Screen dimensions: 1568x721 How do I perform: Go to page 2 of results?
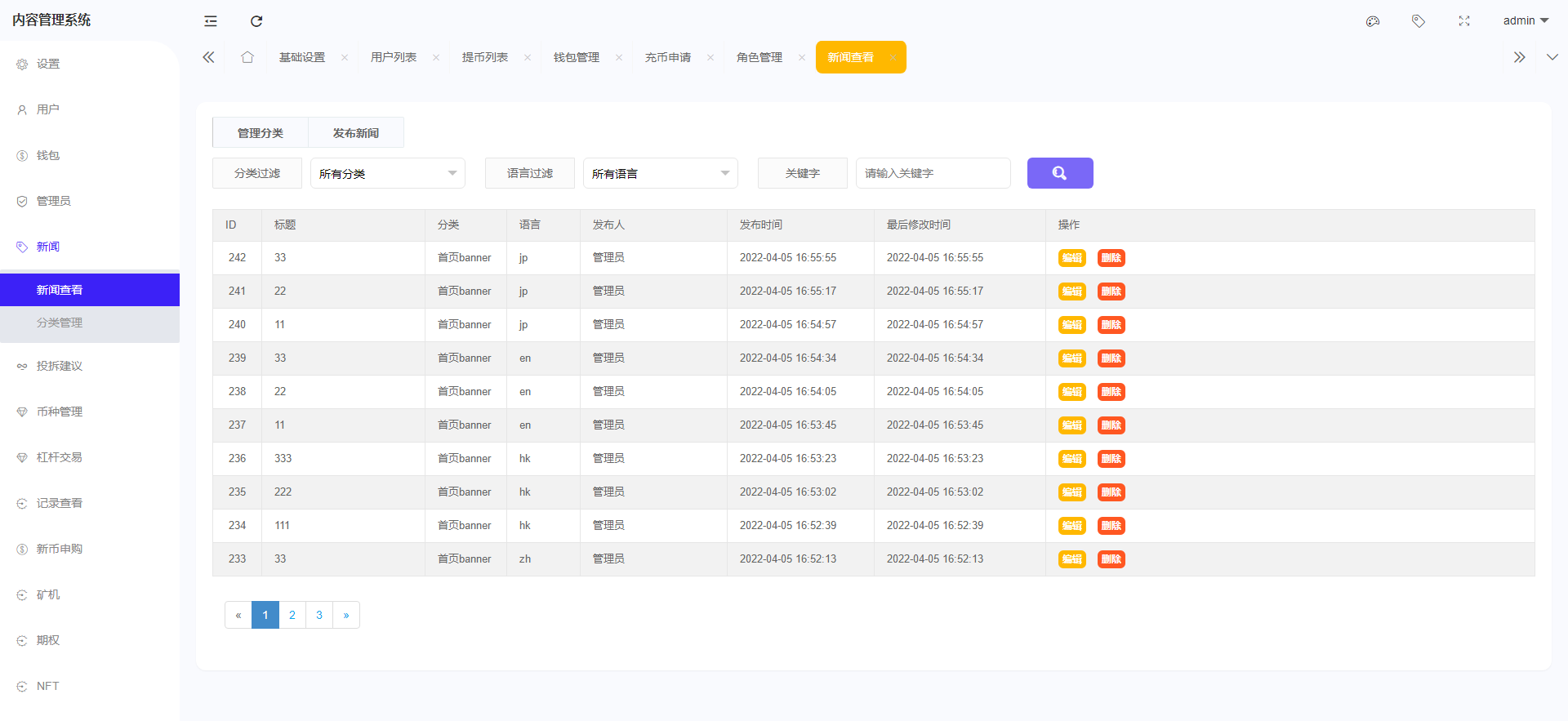292,615
